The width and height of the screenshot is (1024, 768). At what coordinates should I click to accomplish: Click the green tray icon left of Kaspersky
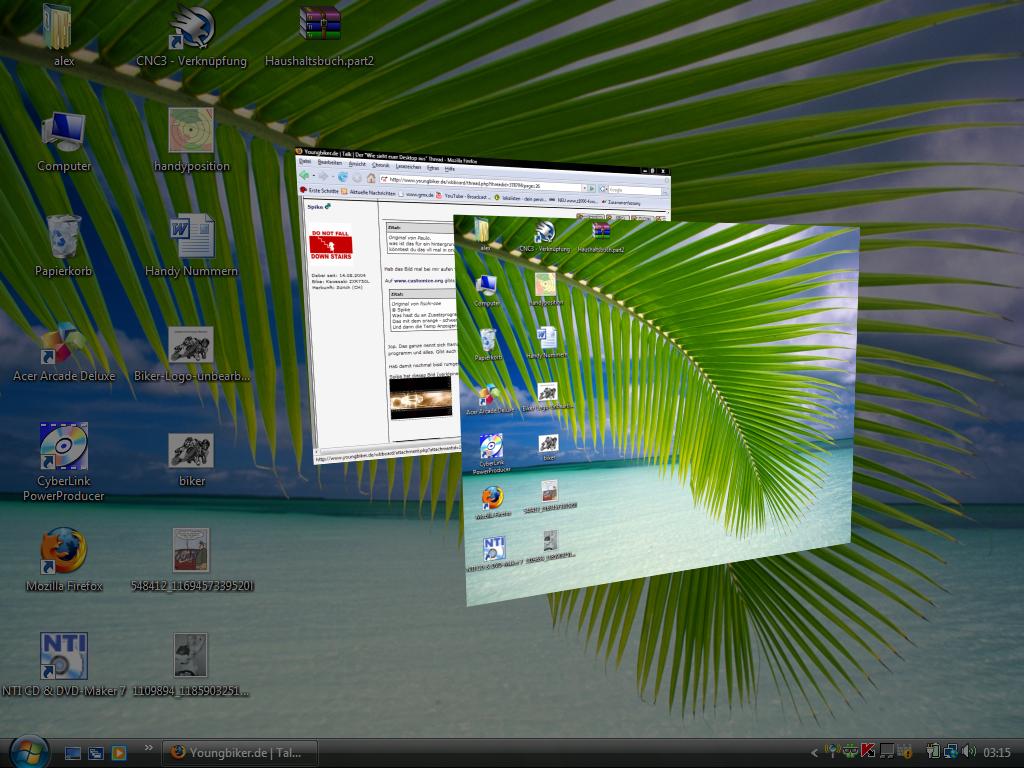[x=851, y=751]
